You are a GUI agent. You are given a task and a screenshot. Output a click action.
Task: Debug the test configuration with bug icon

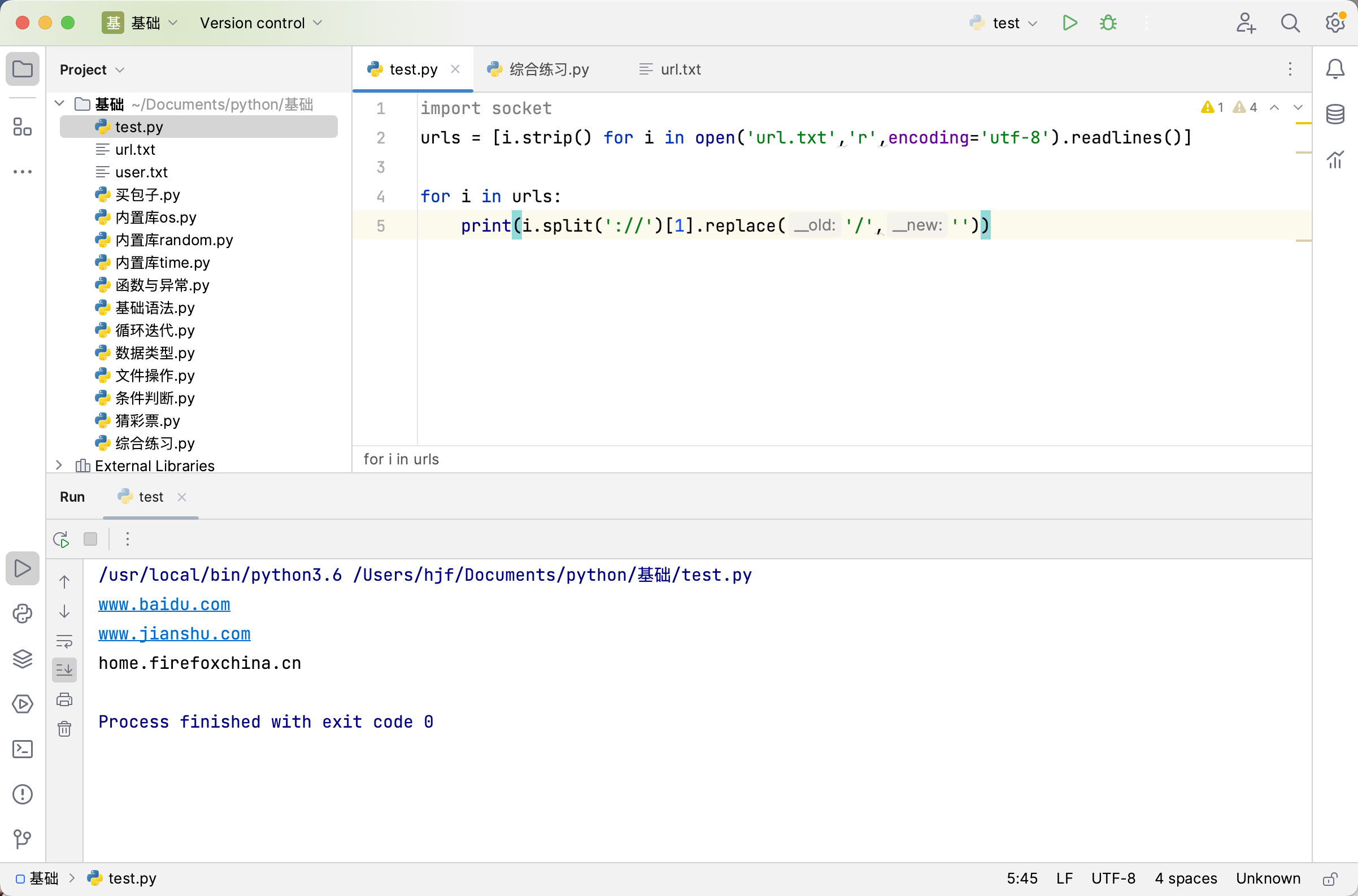[1108, 23]
